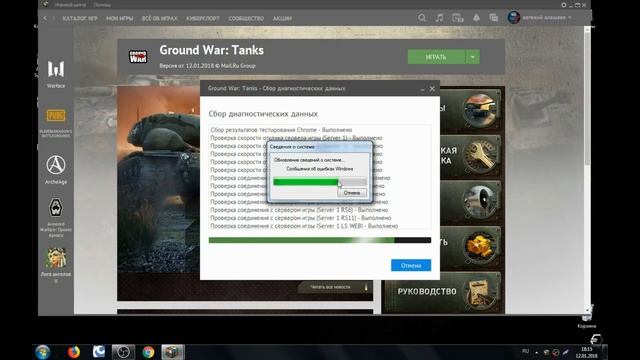The height and width of the screenshot is (360, 640).
Task: Open the music note icon
Action: point(439,18)
